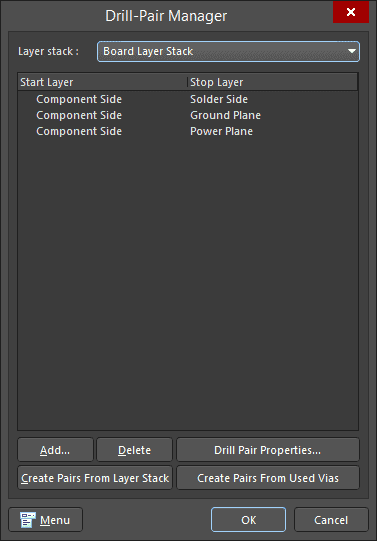Viewport: 377px width, 541px height.
Task: Select the Ground Plane drill pair row
Action: pyautogui.click(x=188, y=115)
